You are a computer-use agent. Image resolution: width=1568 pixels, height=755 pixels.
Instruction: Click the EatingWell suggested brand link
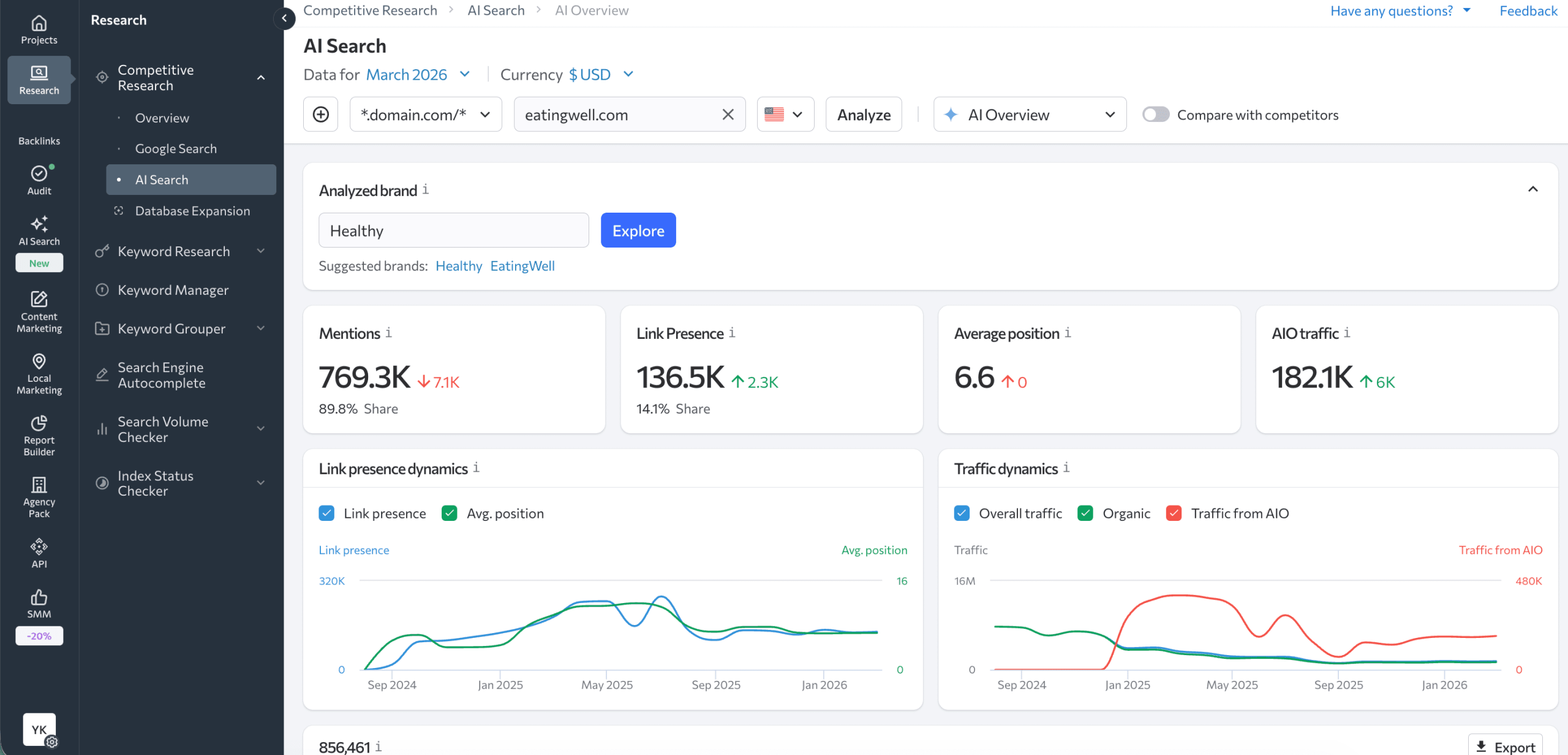click(x=522, y=266)
